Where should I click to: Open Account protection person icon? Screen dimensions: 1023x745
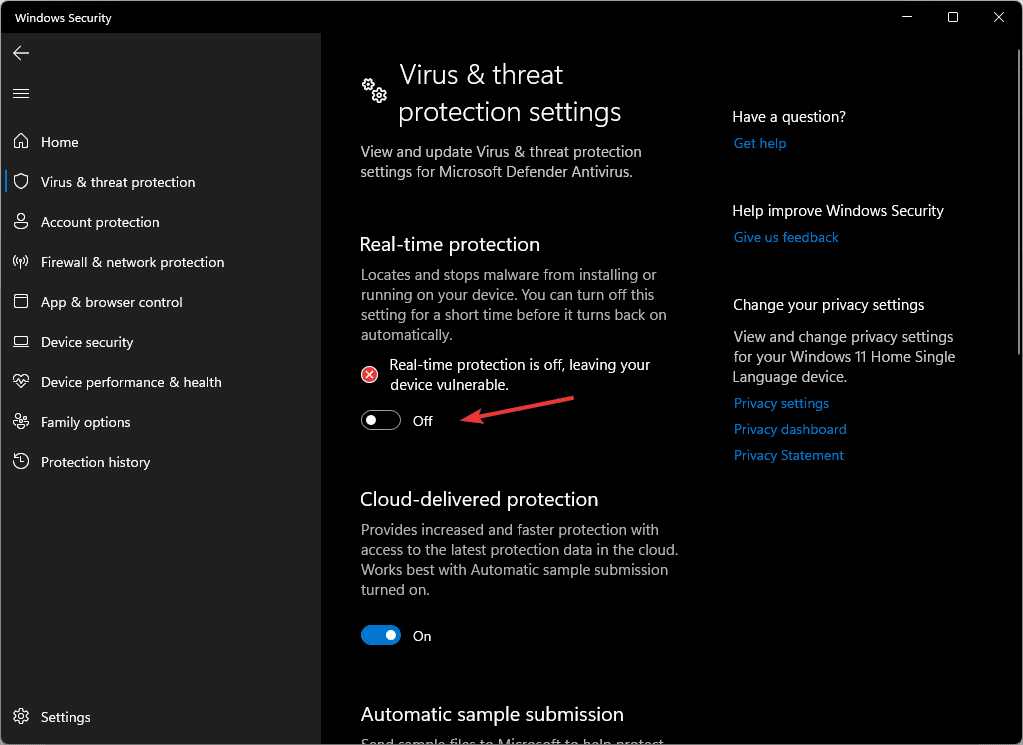pyautogui.click(x=21, y=222)
